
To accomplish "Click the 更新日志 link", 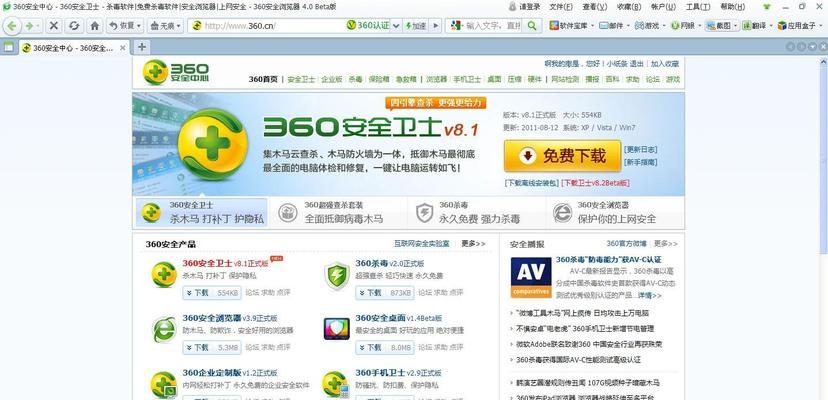I will pos(641,150).
